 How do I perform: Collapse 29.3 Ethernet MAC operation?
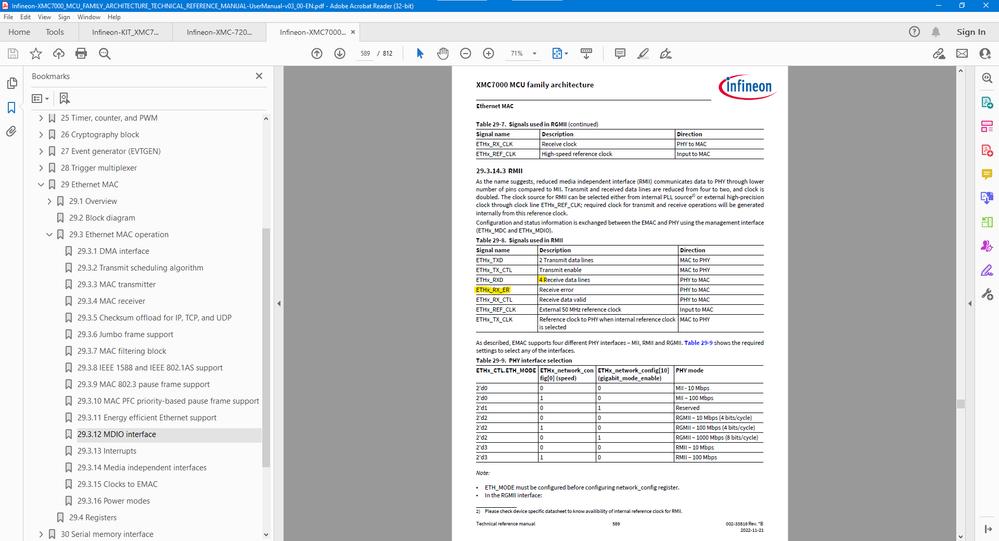point(49,234)
